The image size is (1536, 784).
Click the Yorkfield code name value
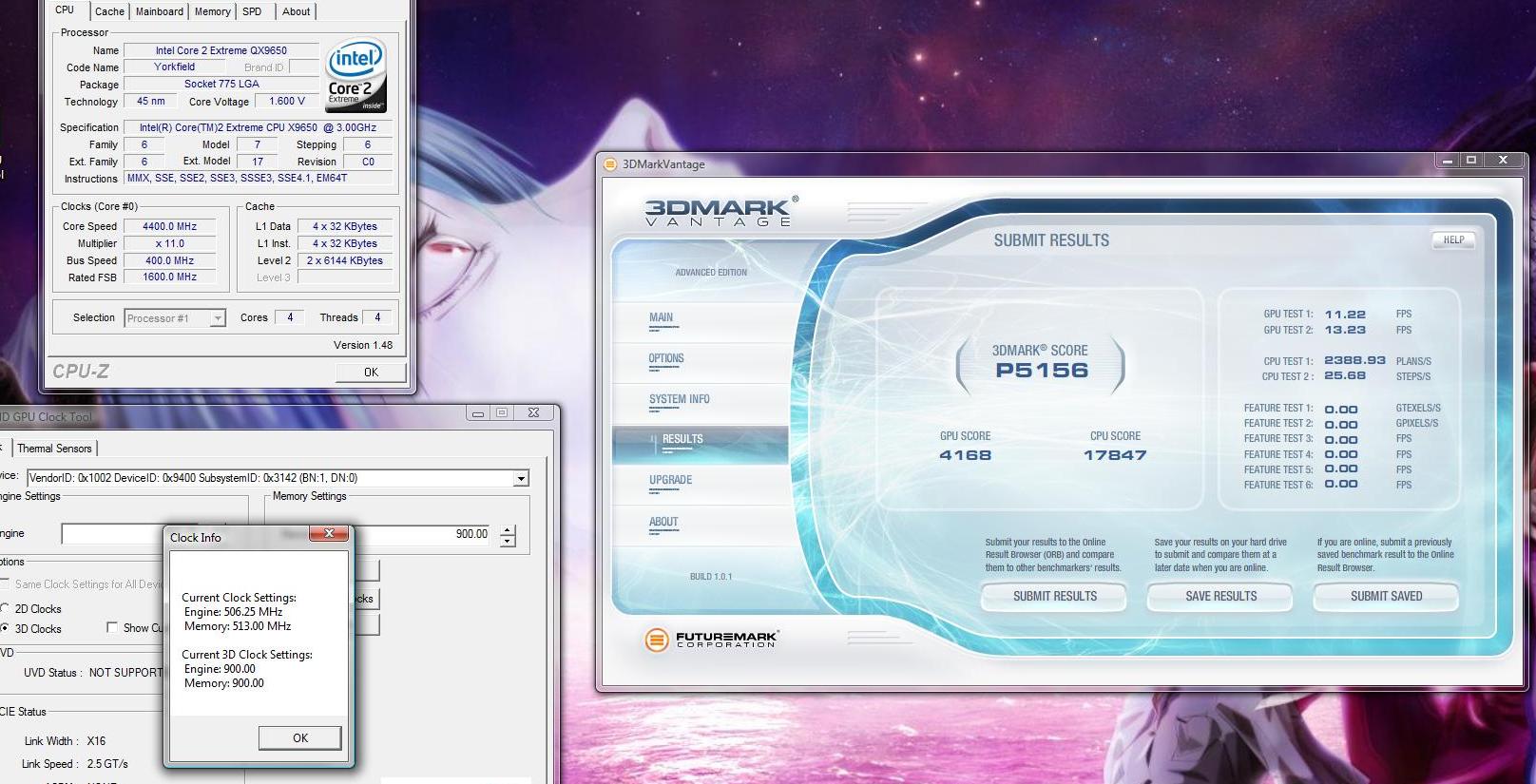(x=174, y=67)
